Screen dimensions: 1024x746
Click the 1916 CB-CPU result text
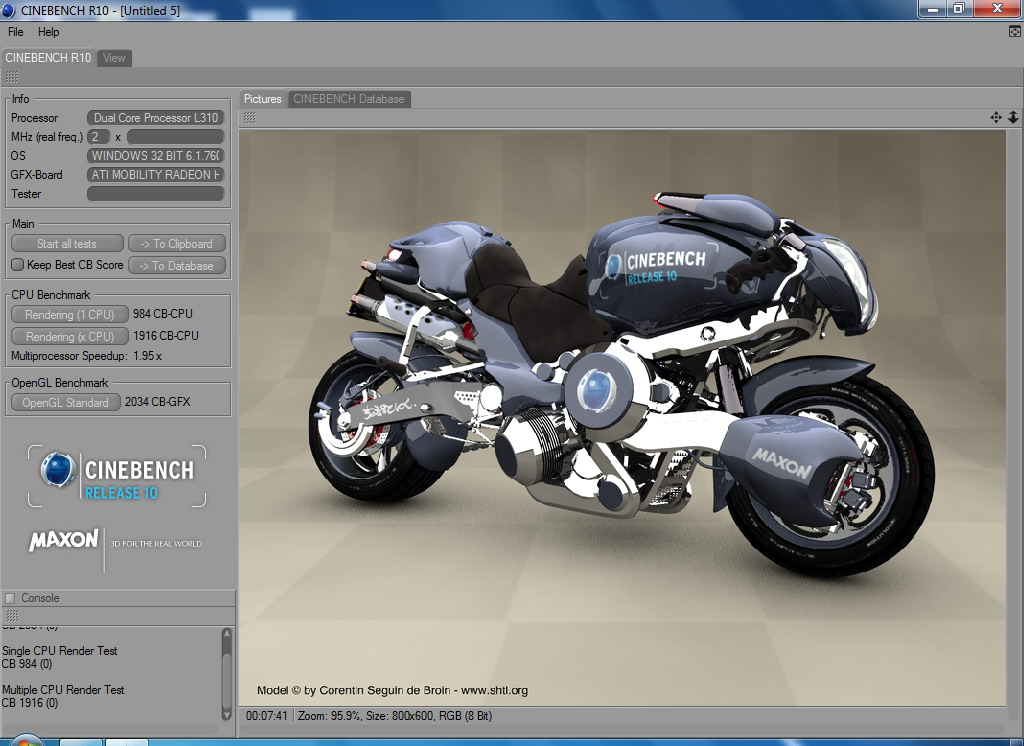tap(166, 335)
